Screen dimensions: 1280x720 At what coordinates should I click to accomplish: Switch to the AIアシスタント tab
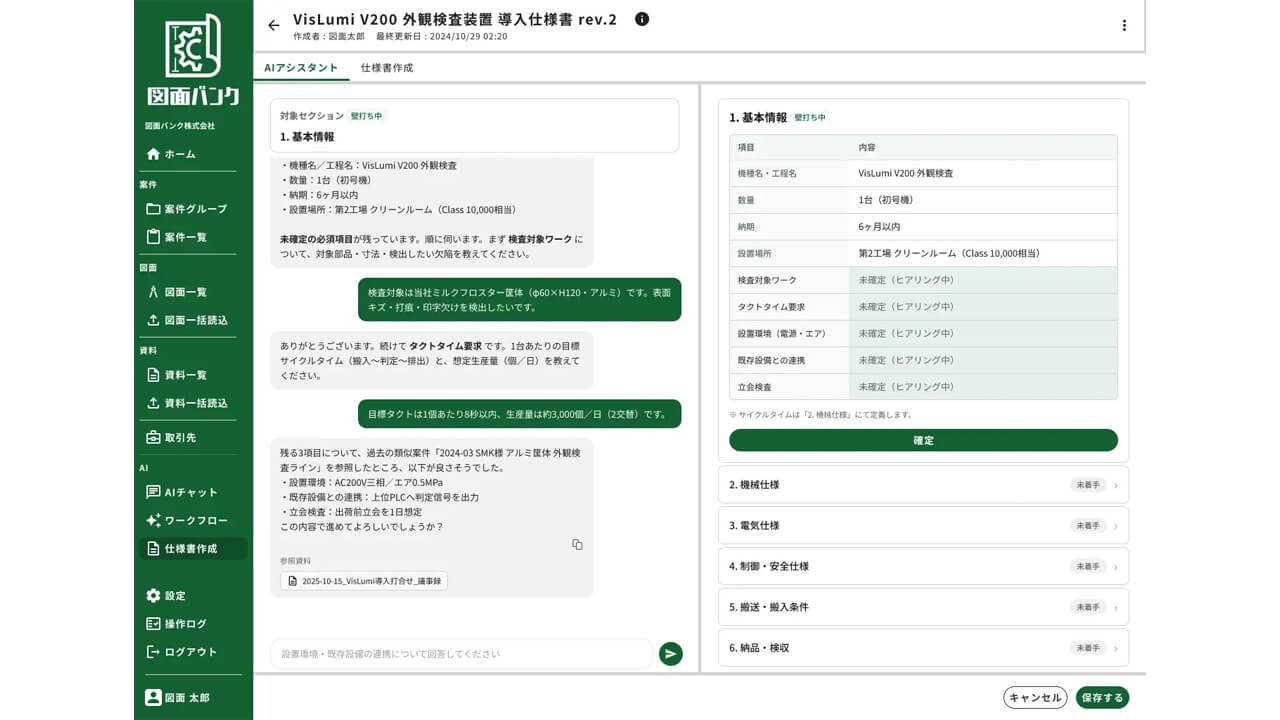[x=301, y=68]
